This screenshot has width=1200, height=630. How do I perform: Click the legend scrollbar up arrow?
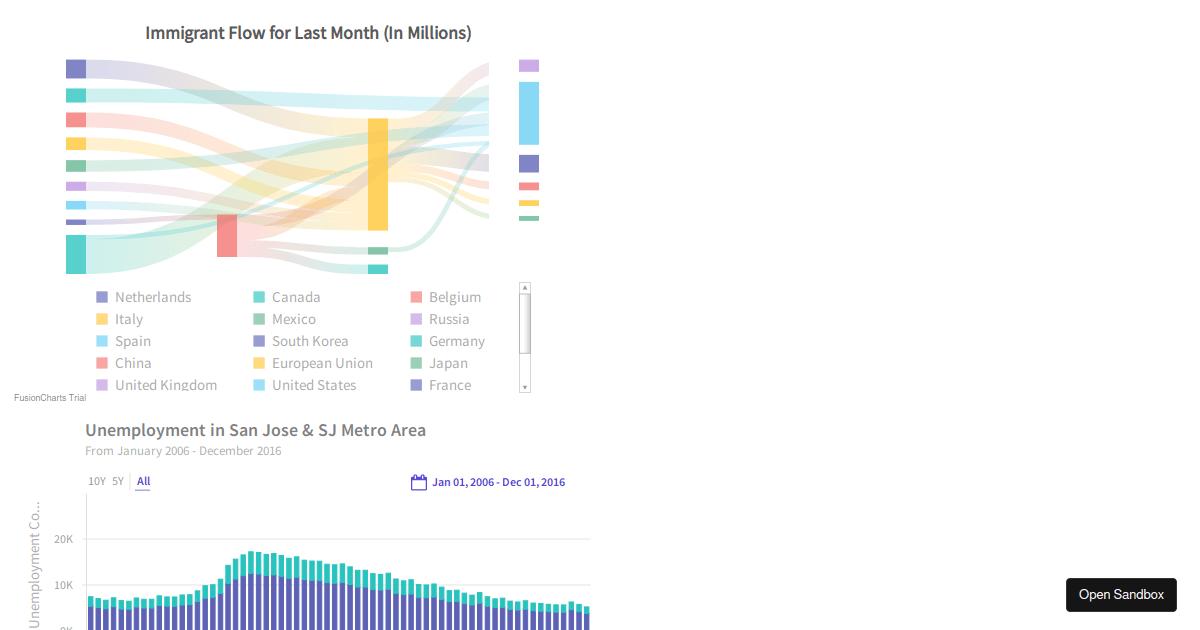524,286
